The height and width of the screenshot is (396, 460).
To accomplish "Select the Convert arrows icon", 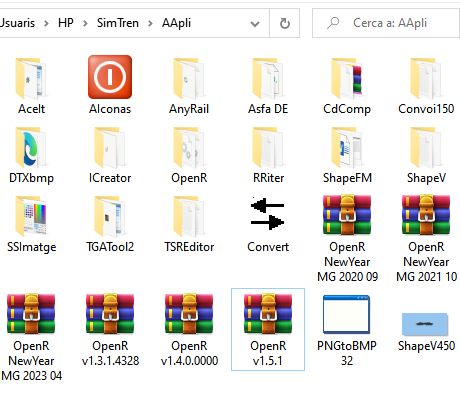I will (268, 214).
